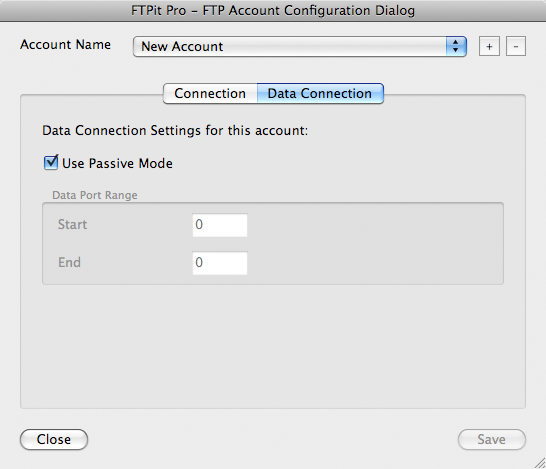Focus the End port input field
The width and height of the screenshot is (546, 469).
pyautogui.click(x=220, y=263)
